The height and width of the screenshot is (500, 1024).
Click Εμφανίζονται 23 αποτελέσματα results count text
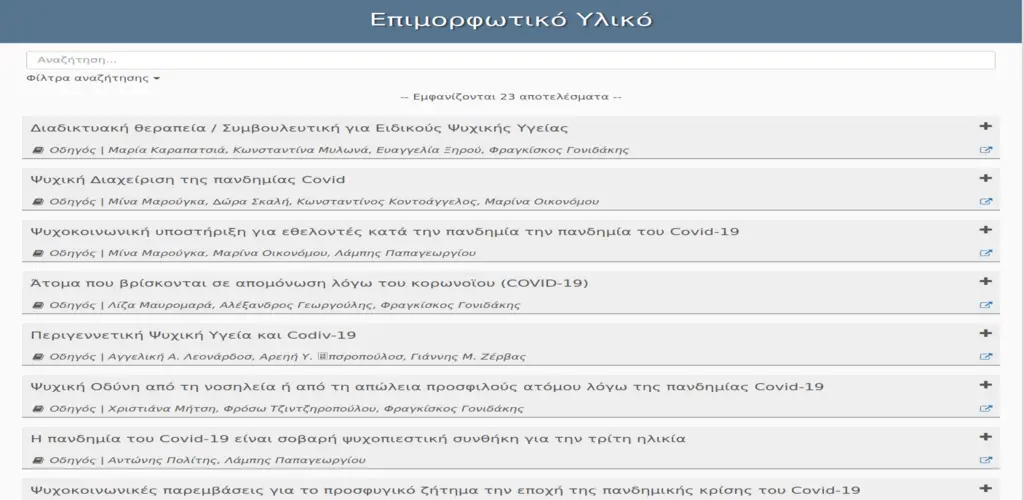[x=511, y=97]
